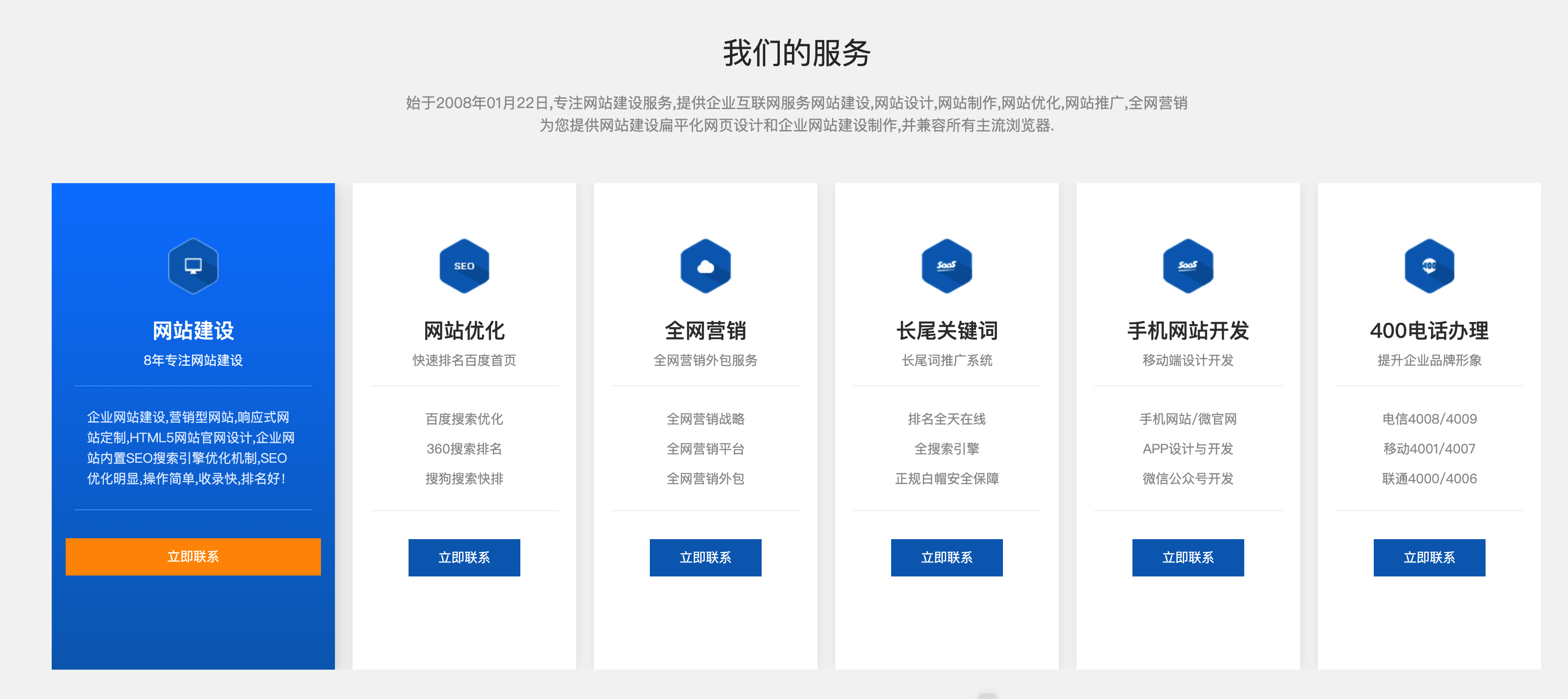Click the 长尾词推广系统 subtitle

pos(947,361)
